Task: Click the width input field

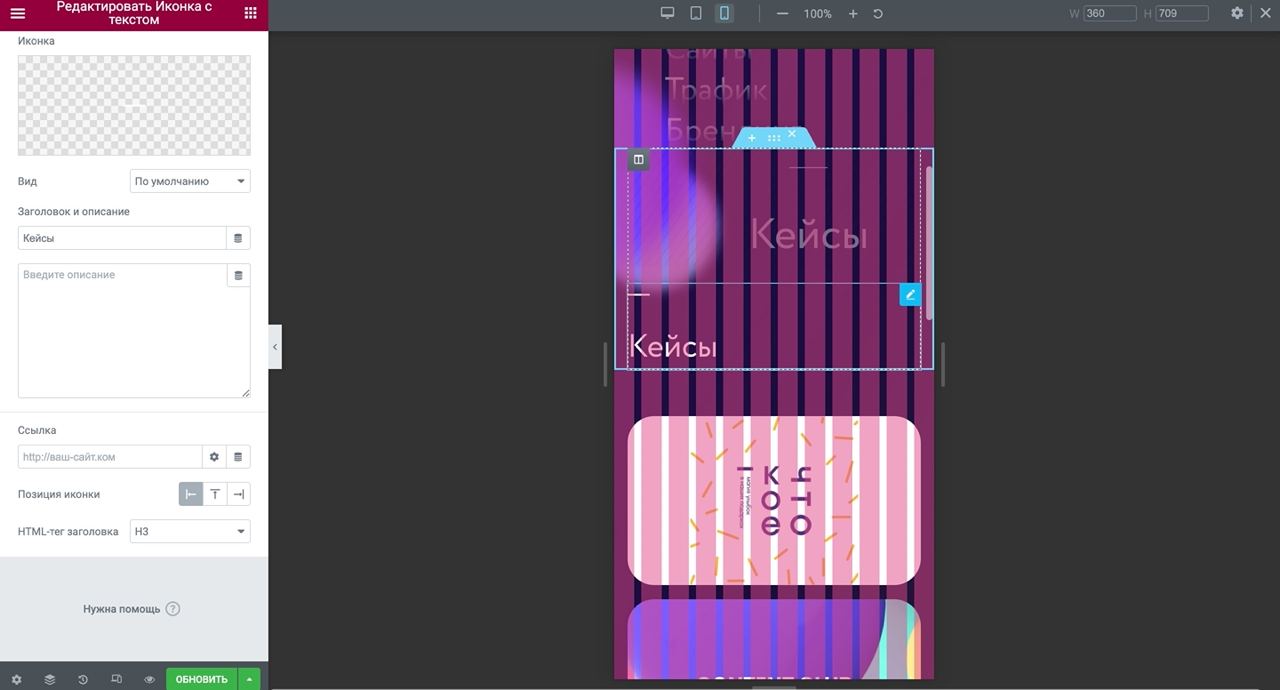Action: (x=1109, y=13)
